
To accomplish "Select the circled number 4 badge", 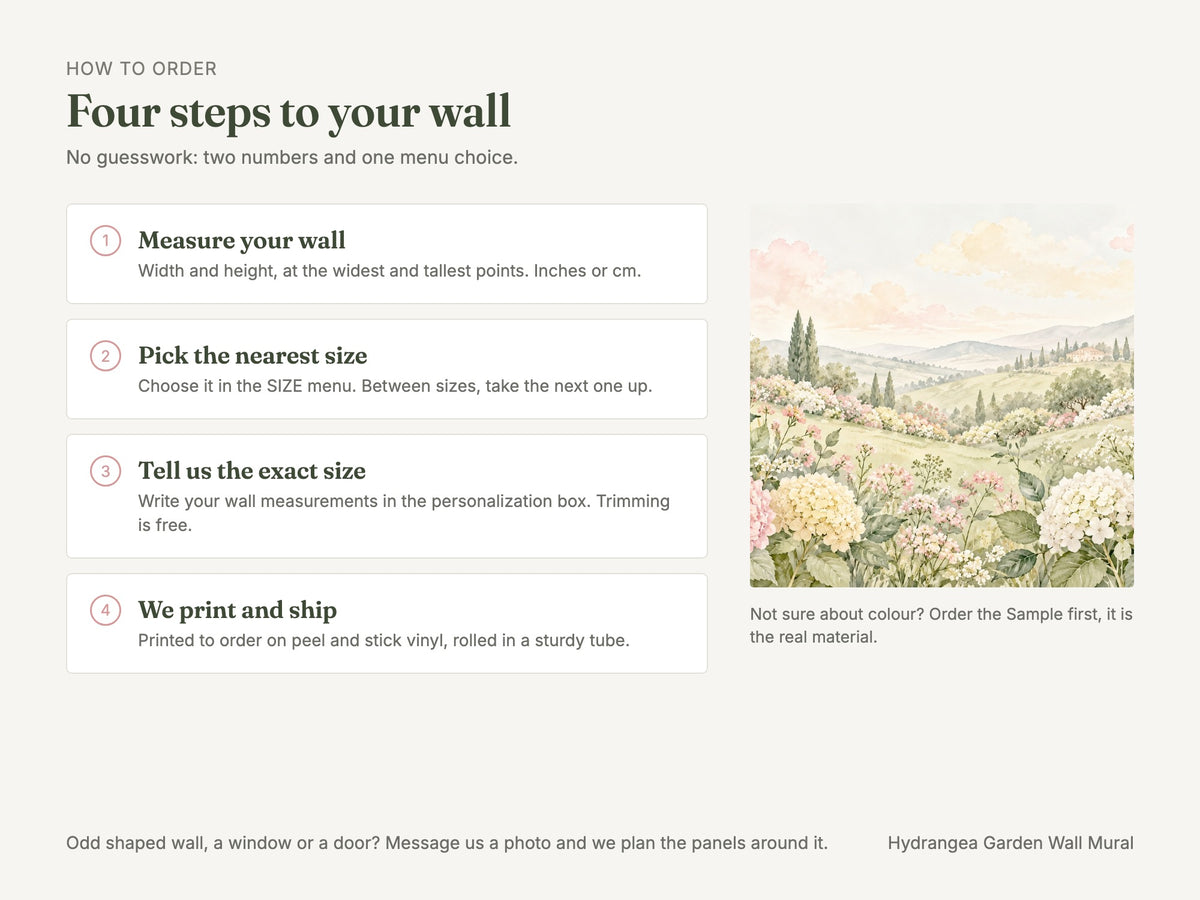I will 105,610.
